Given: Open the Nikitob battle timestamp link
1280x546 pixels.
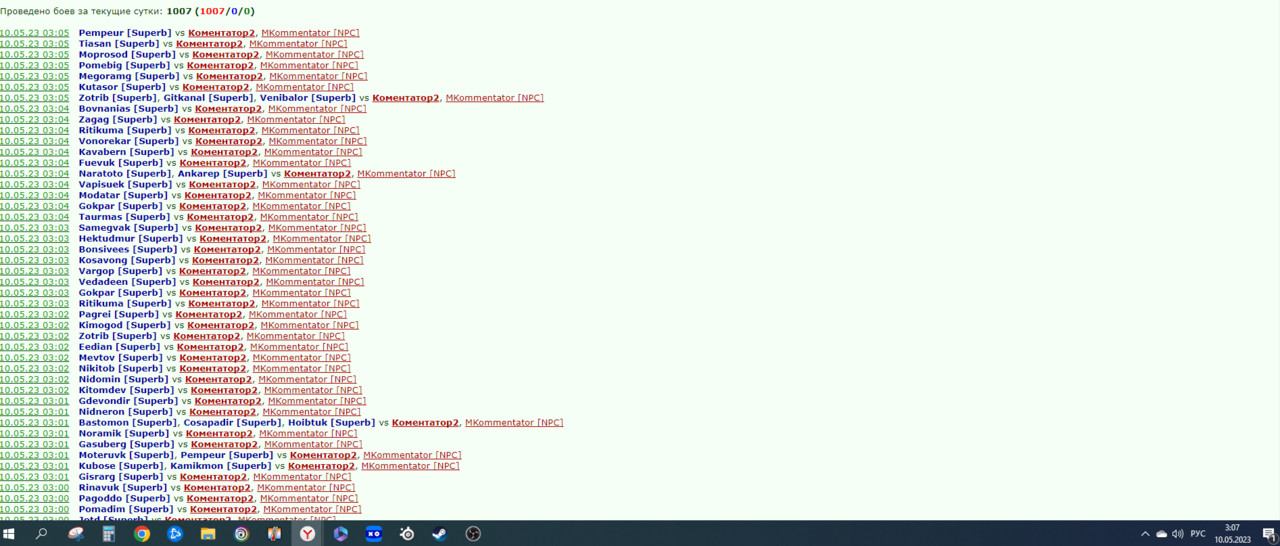Looking at the screenshot, I should point(35,369).
